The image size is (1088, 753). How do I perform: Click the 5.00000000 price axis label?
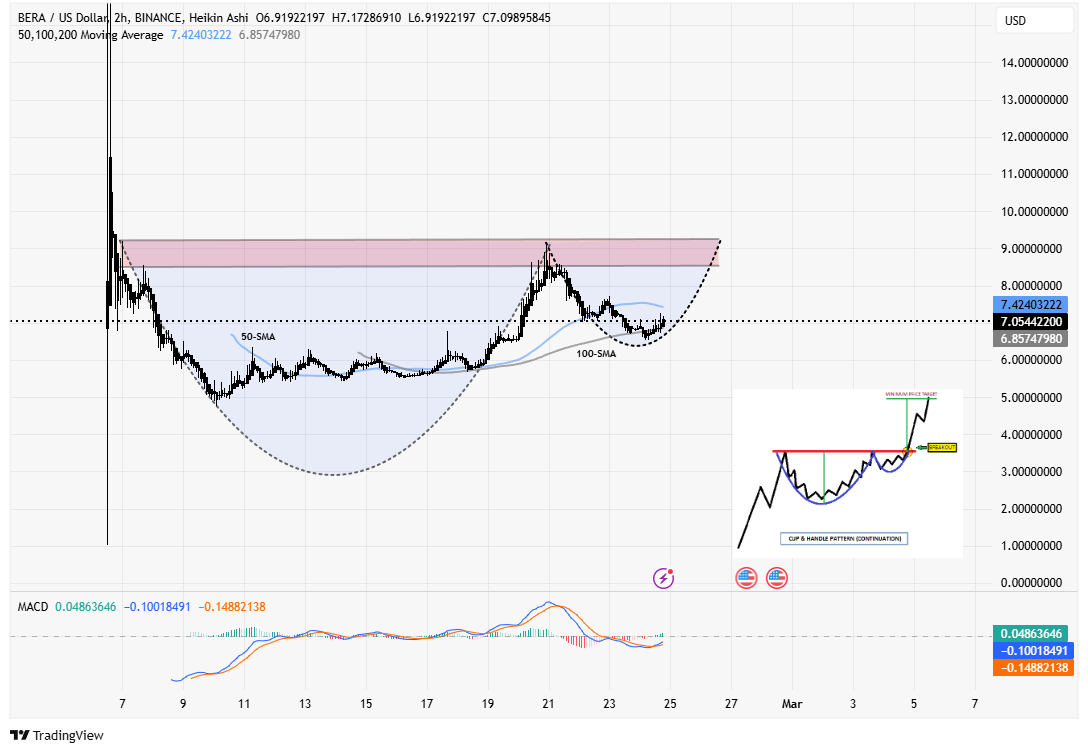coord(1031,397)
